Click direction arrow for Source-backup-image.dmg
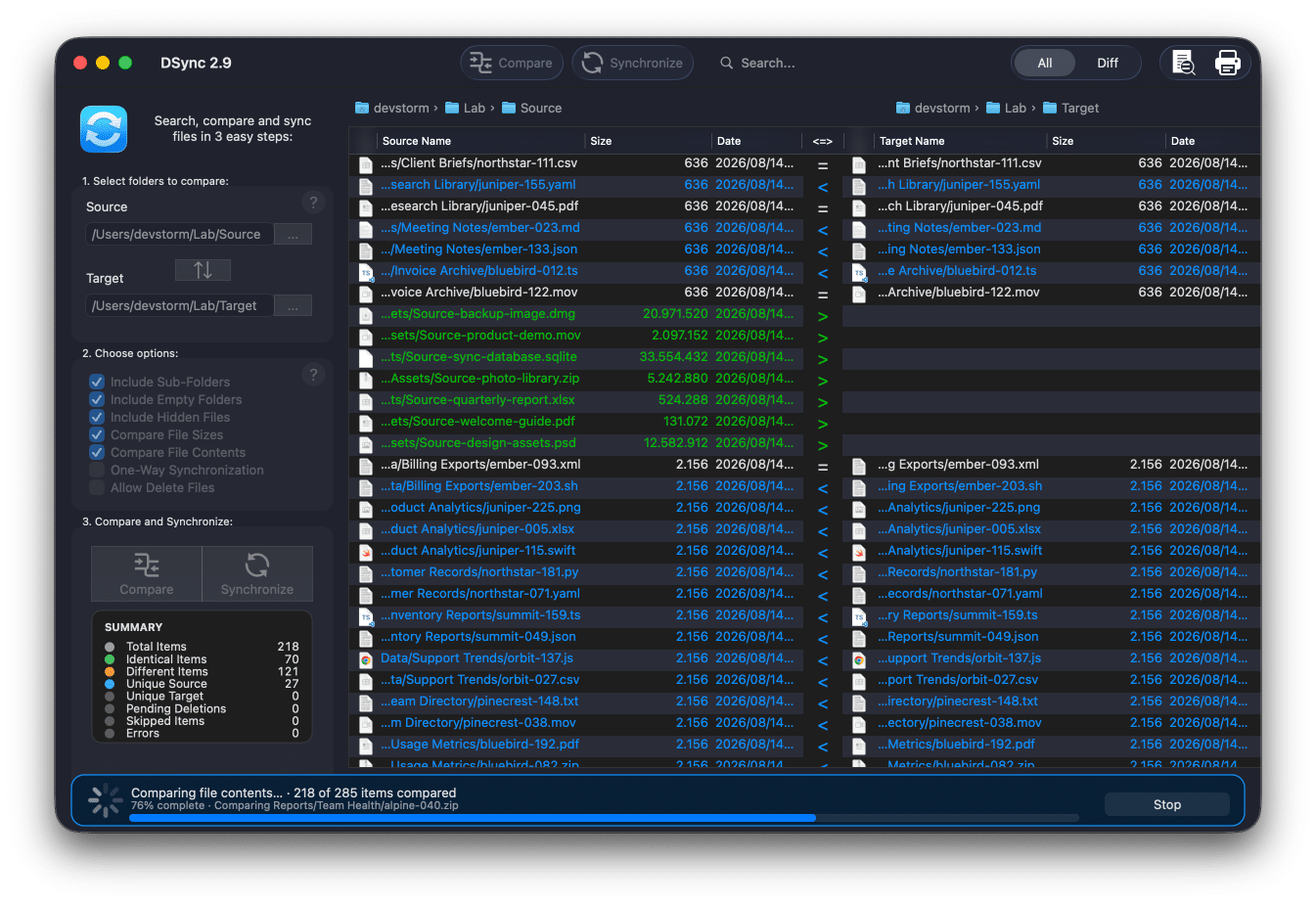This screenshot has height=905, width=1316. [823, 316]
